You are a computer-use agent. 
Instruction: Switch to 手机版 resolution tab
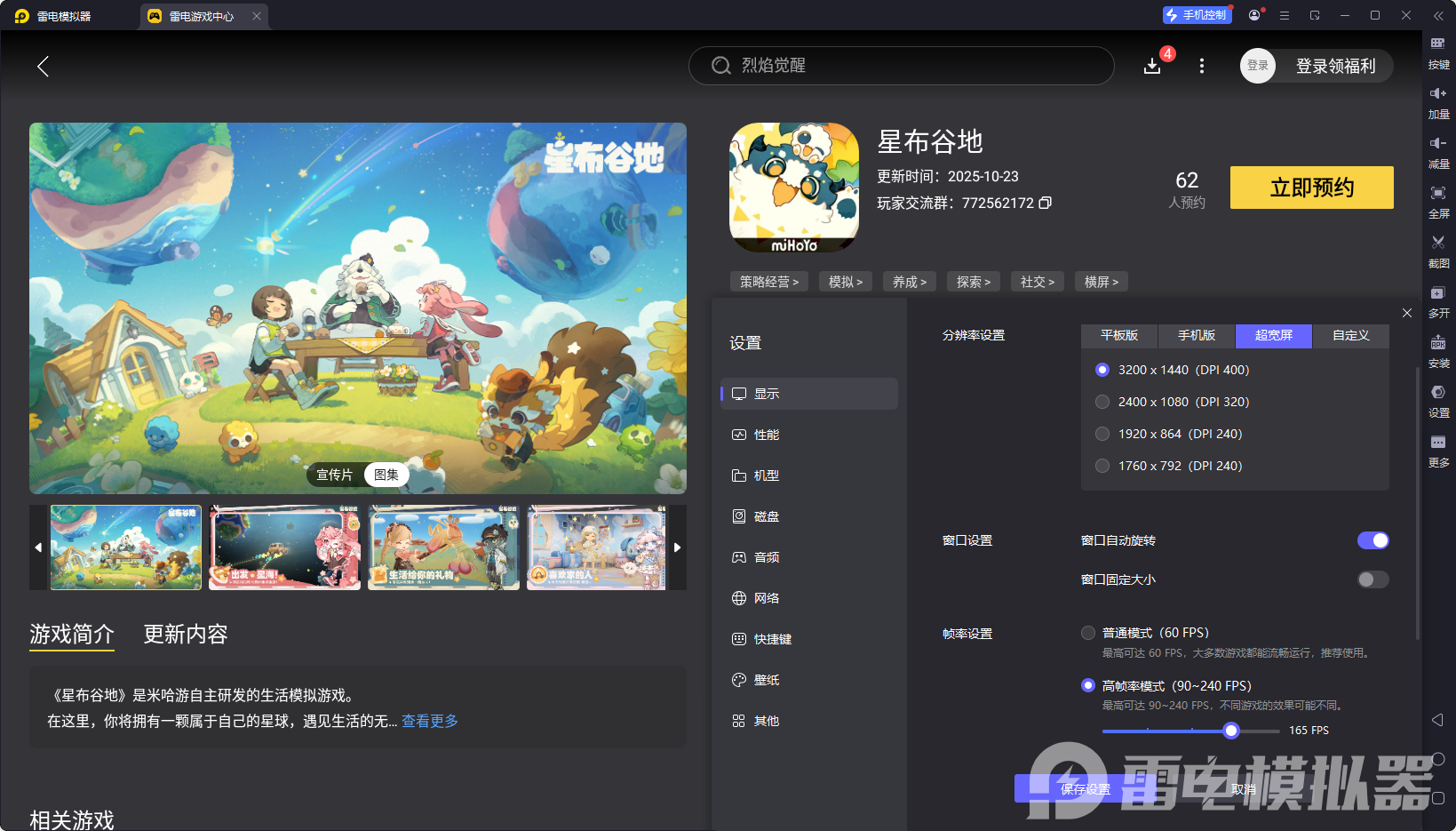[x=1197, y=335]
